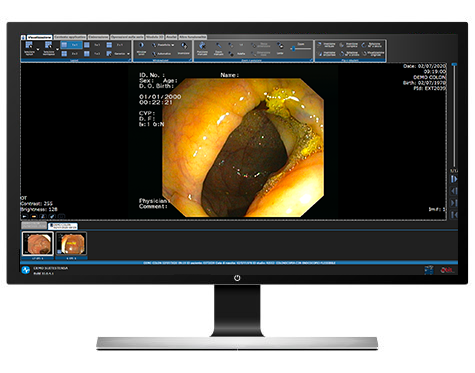Screen dimensions: 475x373
Task: Open the series layout selector dropdown arrow
Action: pyautogui.click(x=38, y=49)
